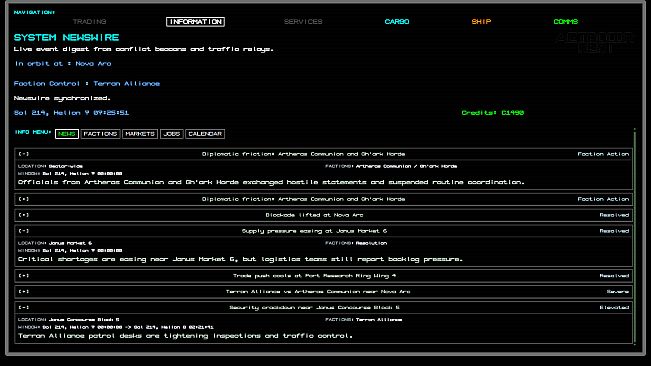Show the Markets info menu section
Image resolution: width=651 pixels, height=366 pixels.
140,134
